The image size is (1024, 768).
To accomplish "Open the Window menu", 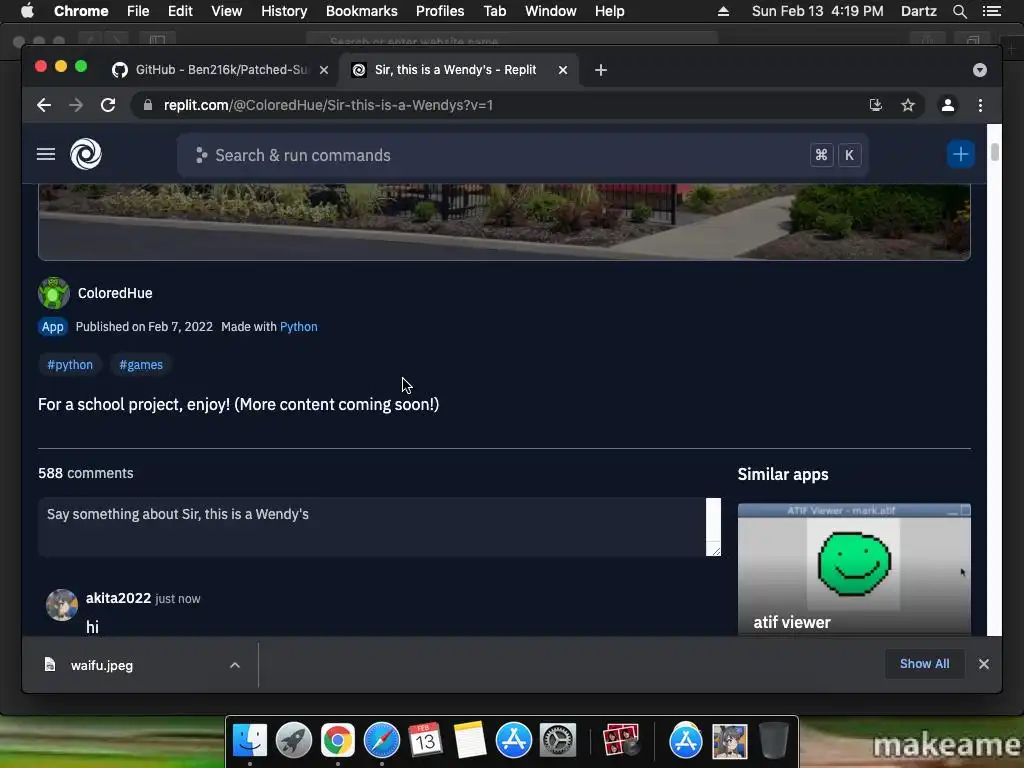I will coord(551,11).
